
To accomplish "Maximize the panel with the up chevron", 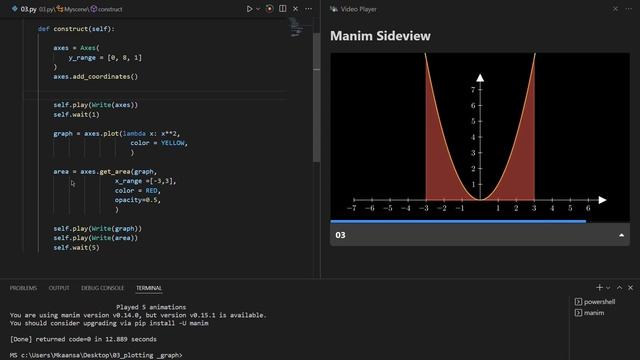I will point(619,288).
